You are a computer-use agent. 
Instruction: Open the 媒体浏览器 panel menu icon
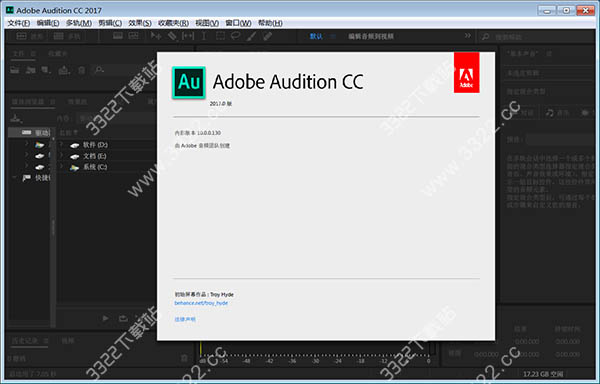53,101
